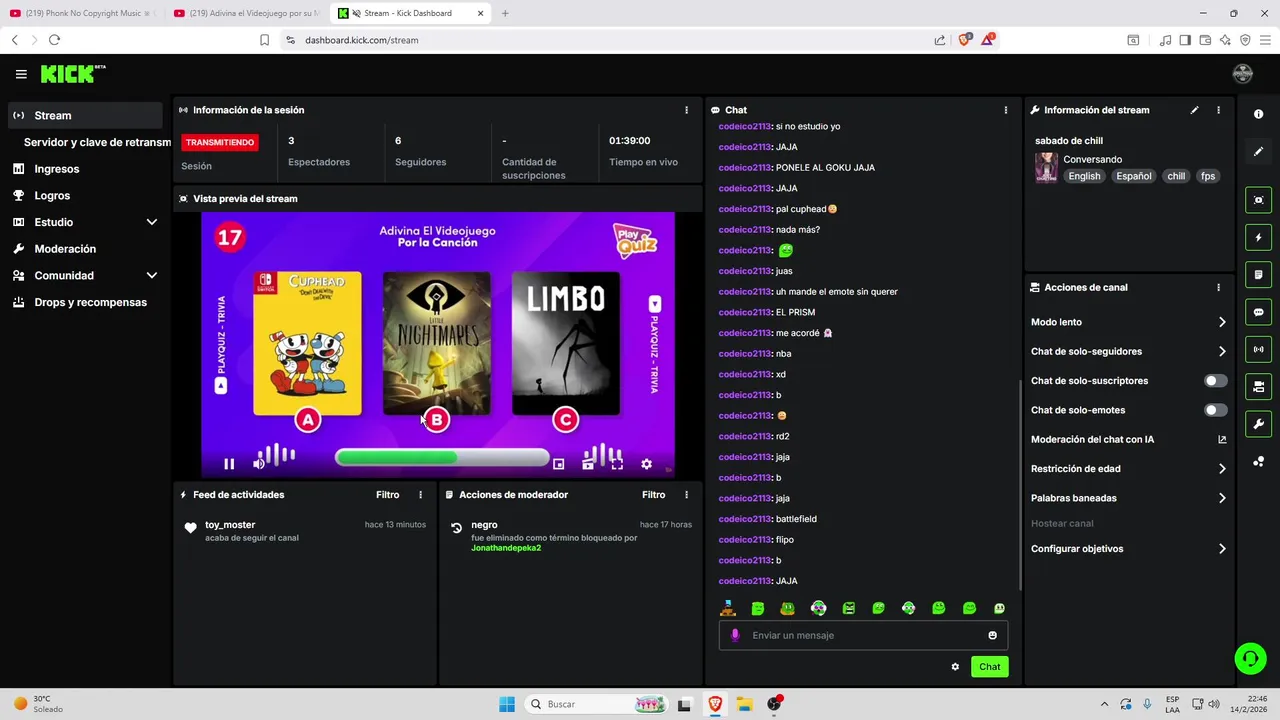This screenshot has height=720, width=1280.
Task: Open Windows Start menu
Action: (x=507, y=704)
